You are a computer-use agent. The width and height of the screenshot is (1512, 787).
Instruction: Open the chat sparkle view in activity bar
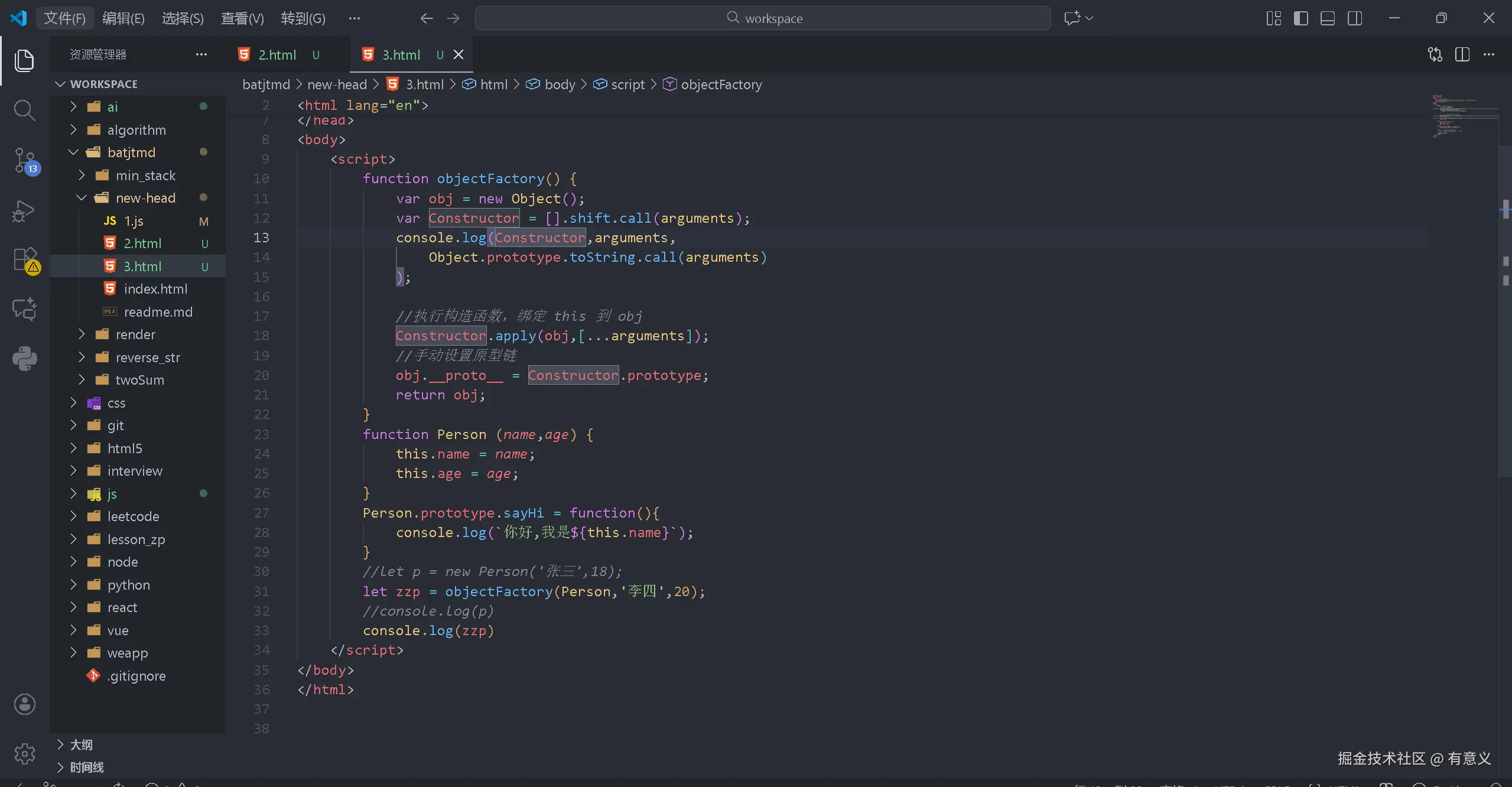coord(24,309)
